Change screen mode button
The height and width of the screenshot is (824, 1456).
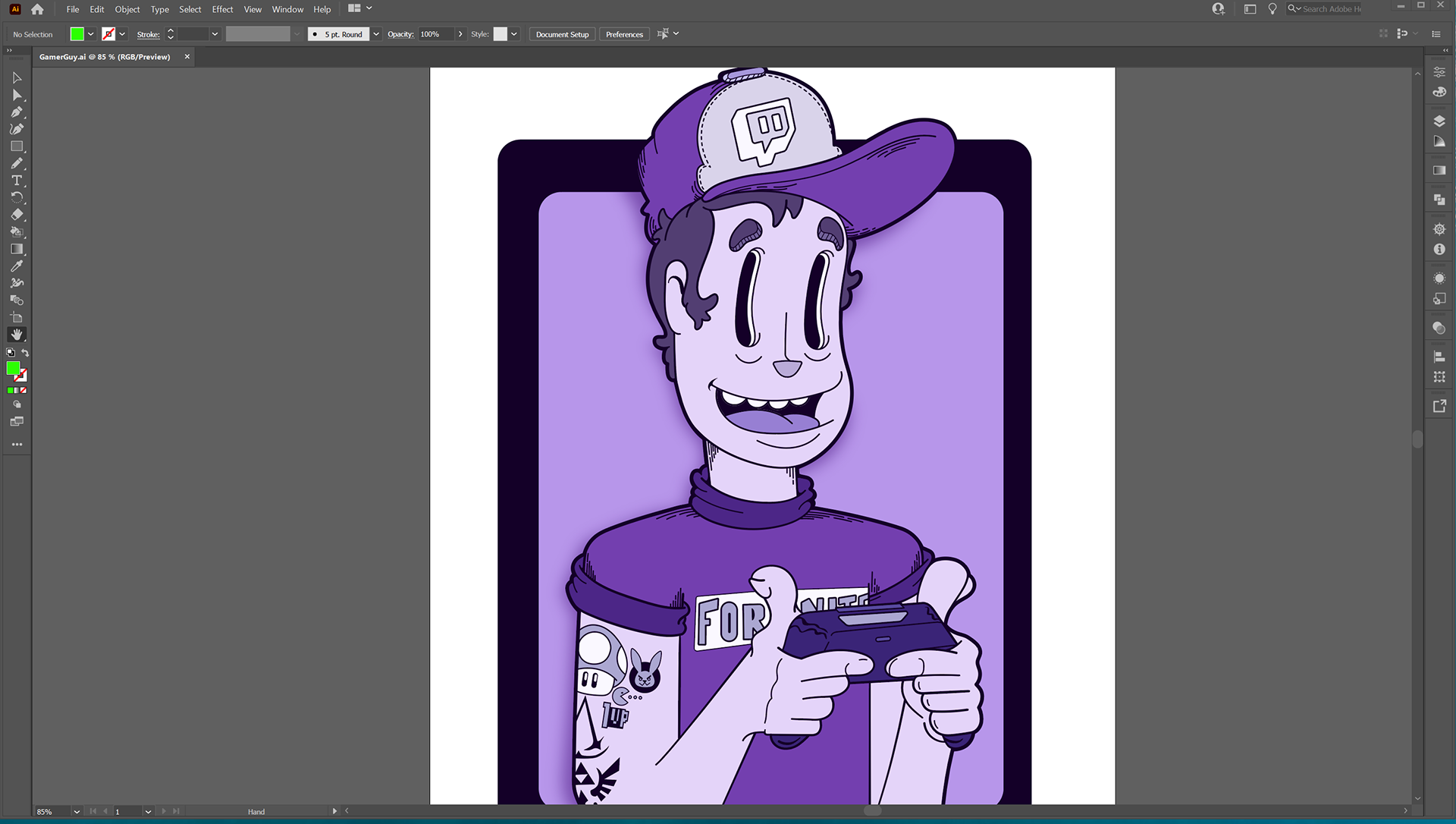pos(17,422)
